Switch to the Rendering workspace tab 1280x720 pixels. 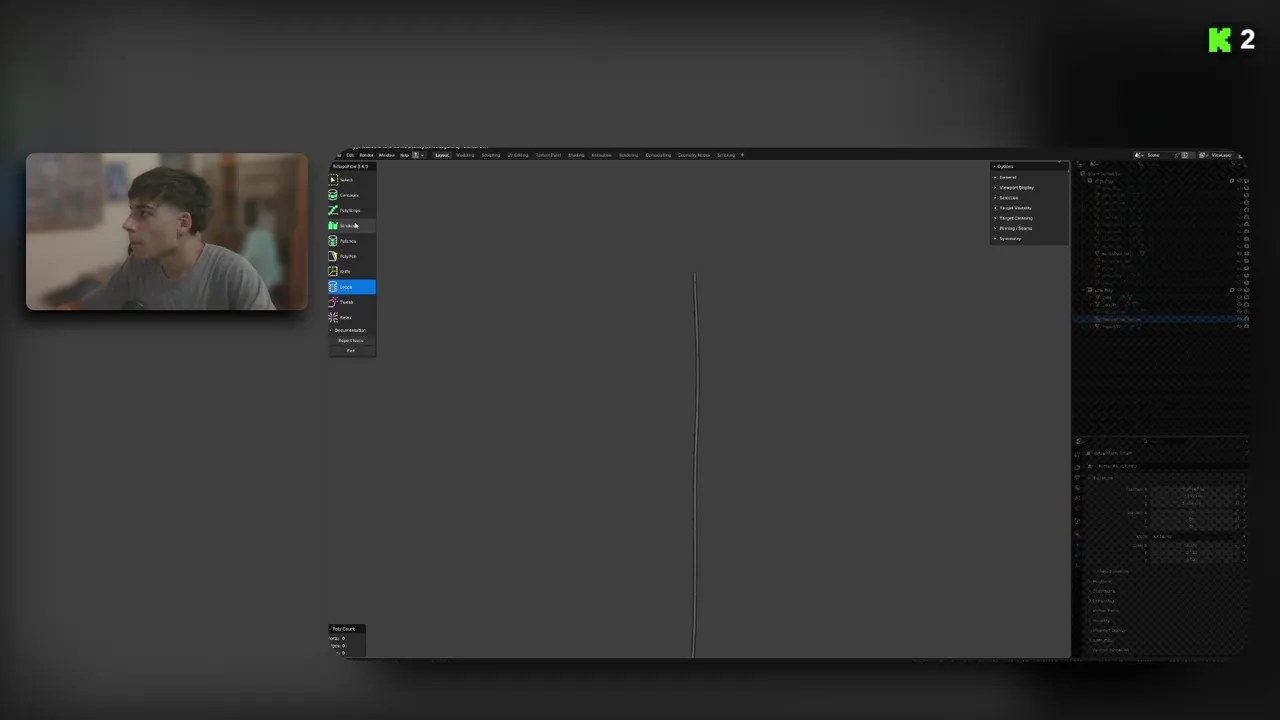[x=628, y=155]
